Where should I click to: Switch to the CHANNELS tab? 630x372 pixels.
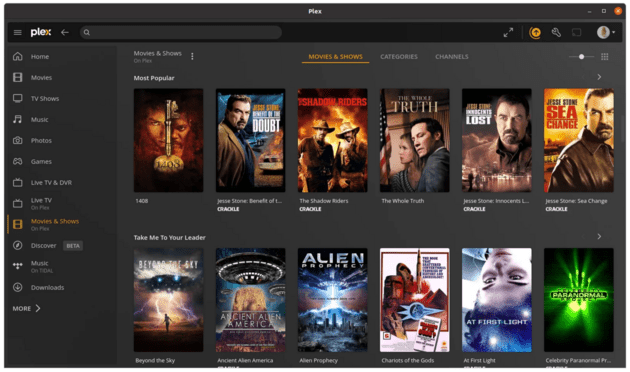pos(452,57)
